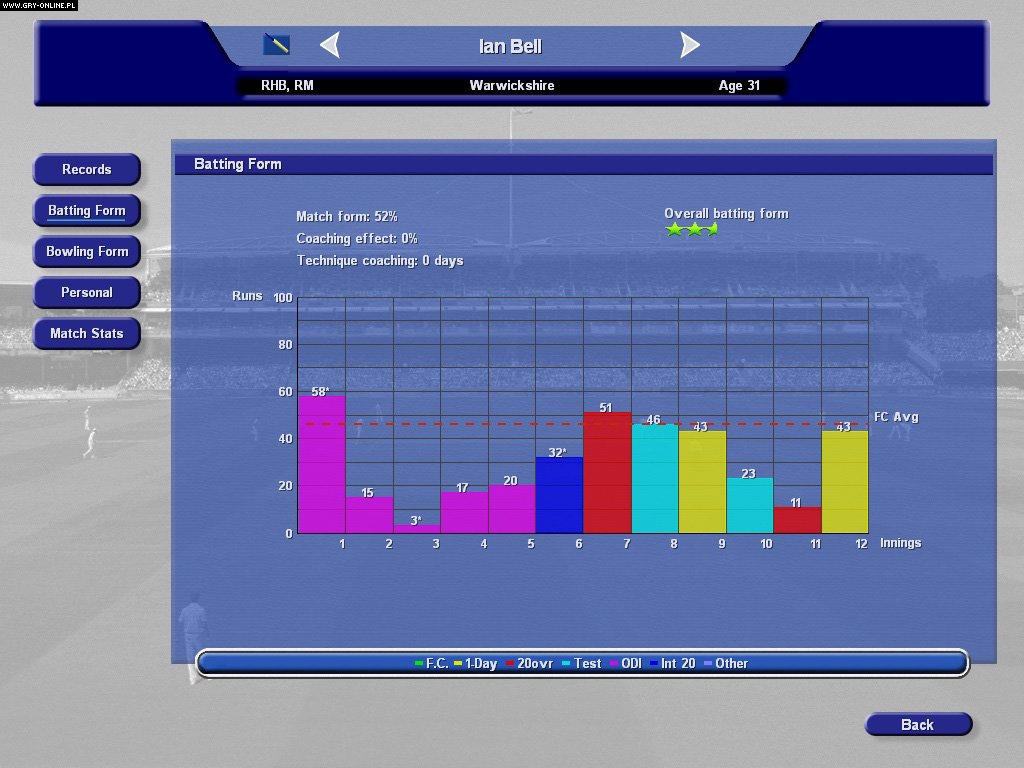This screenshot has height=768, width=1024.
Task: Click the 20ovr red legend swatch
Action: 510,664
